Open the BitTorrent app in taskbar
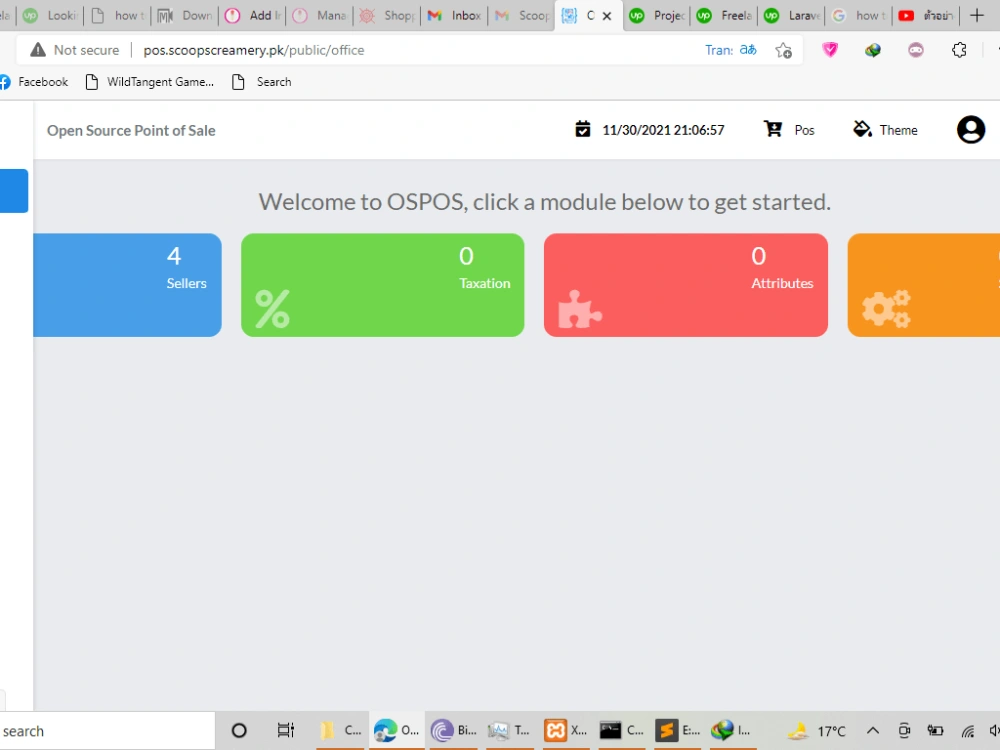This screenshot has height=750, width=1000. pyautogui.click(x=453, y=731)
